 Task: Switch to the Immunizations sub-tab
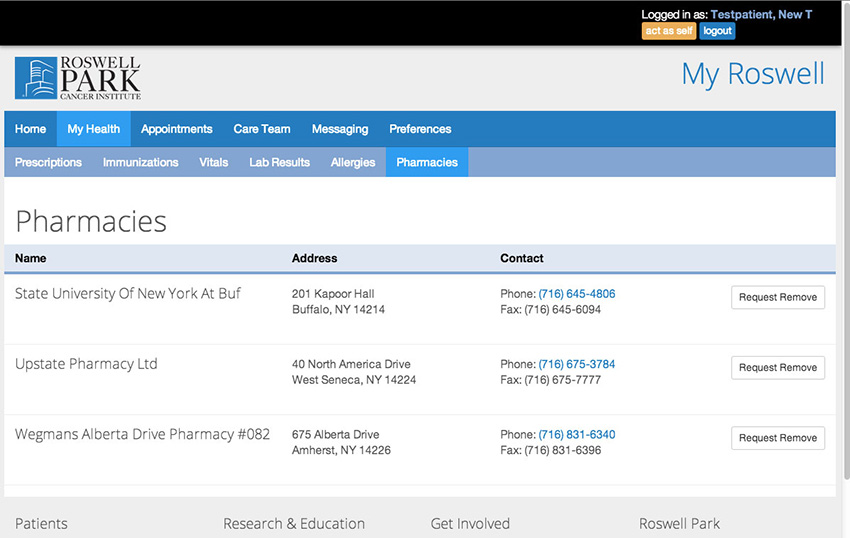140,162
